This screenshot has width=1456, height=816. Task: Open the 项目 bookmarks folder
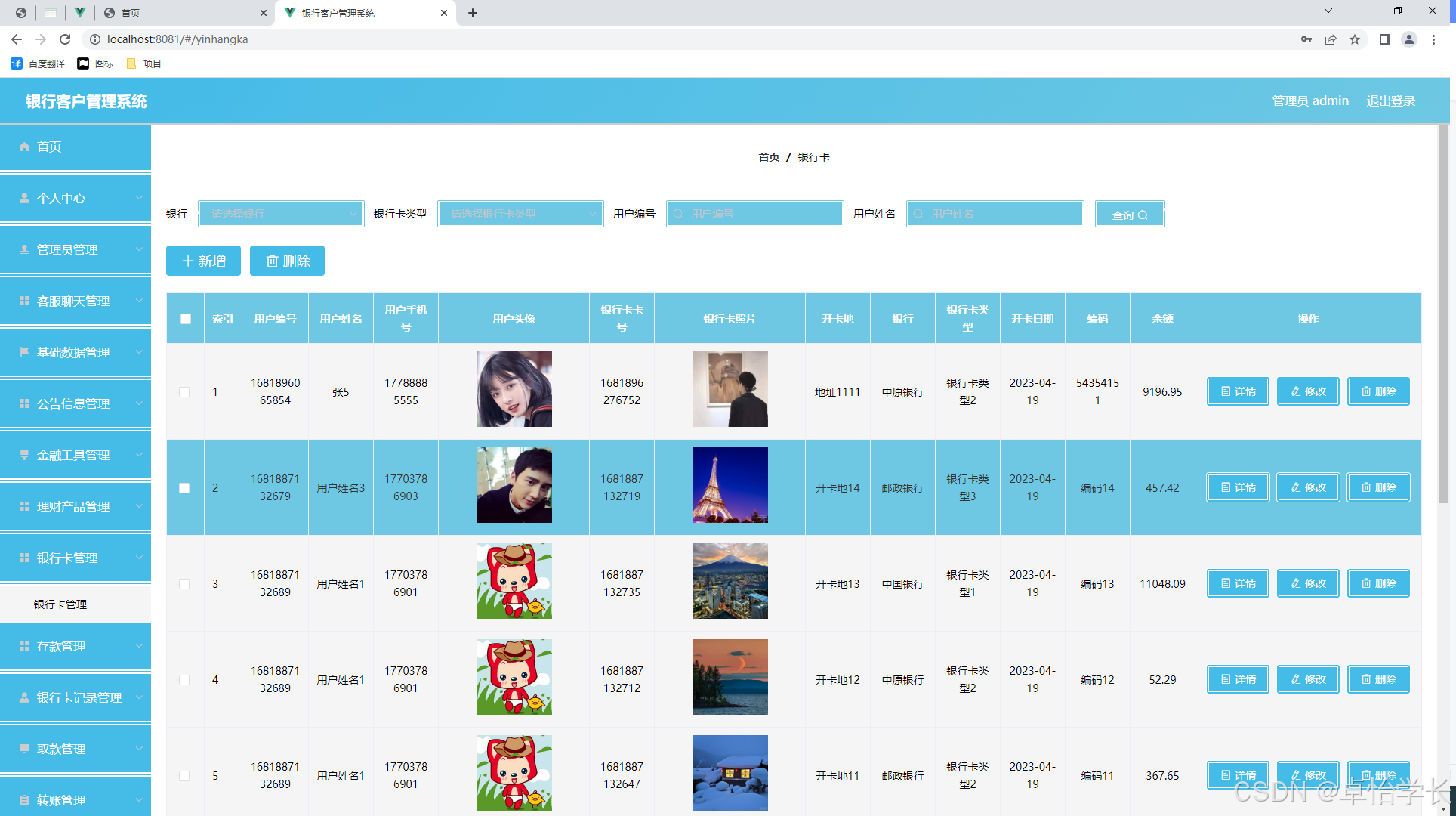point(144,63)
